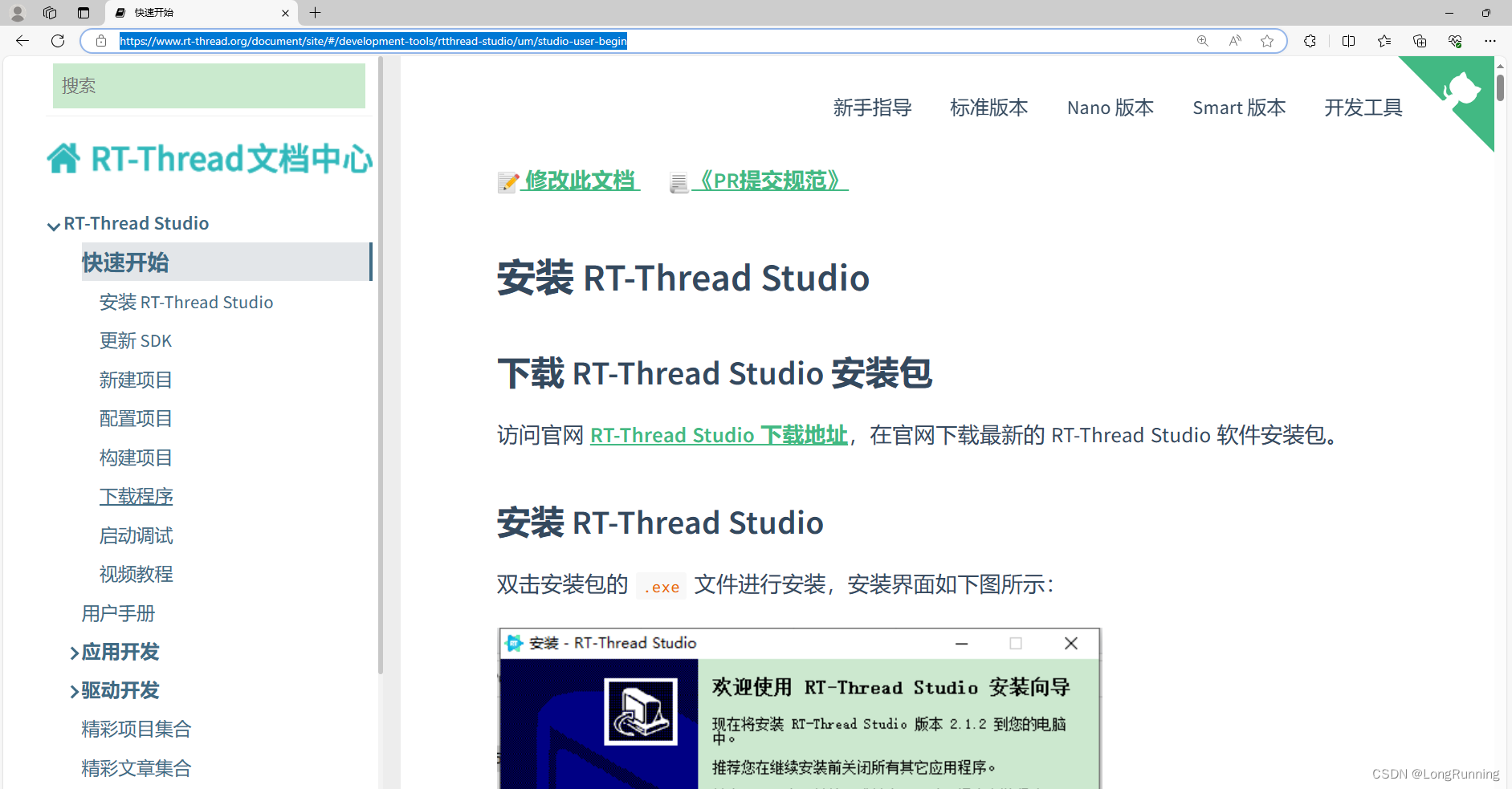1512x789 pixels.
Task: Click the 修改此文档 link
Action: [581, 181]
